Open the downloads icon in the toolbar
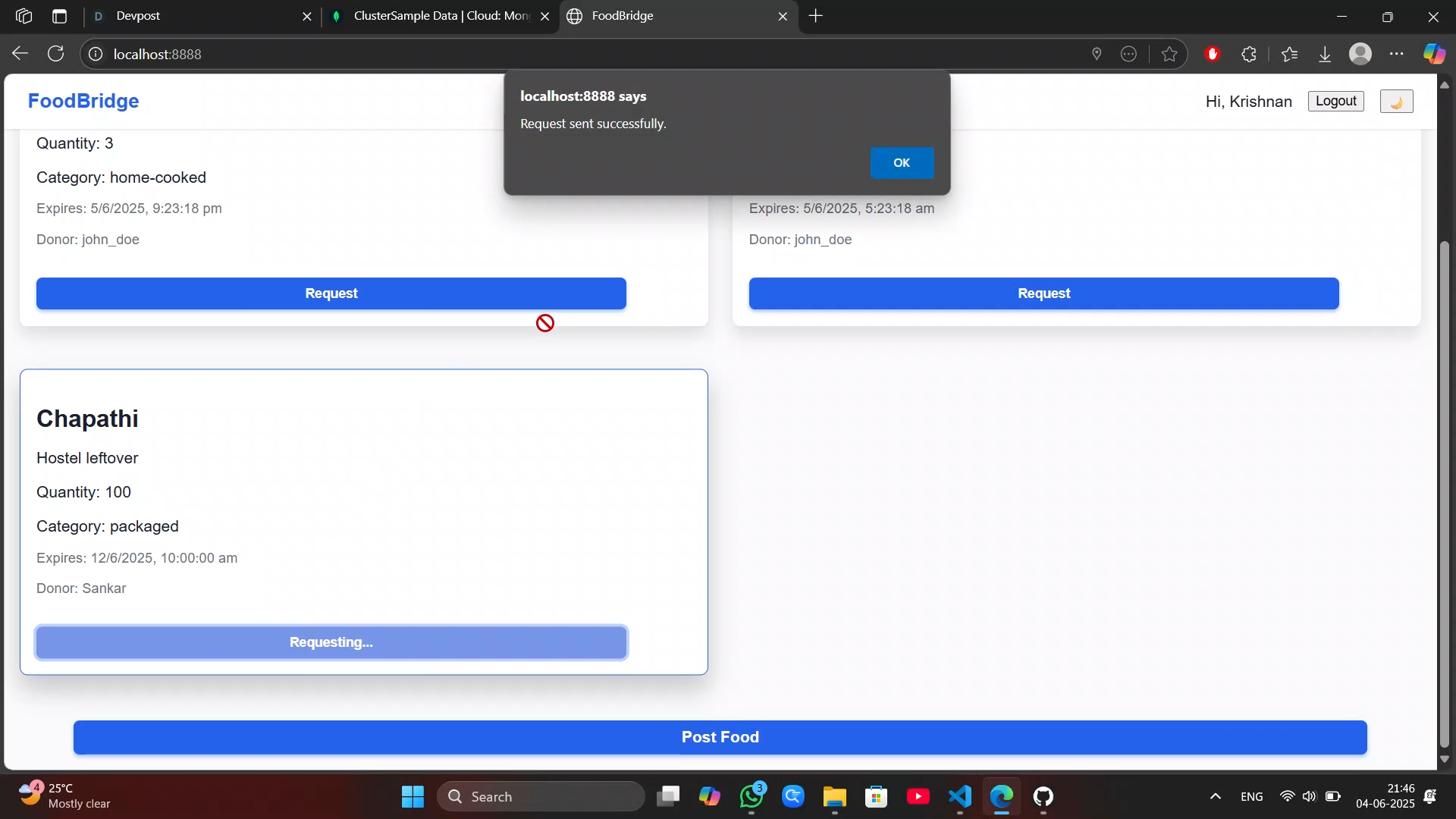This screenshot has width=1456, height=819. coord(1325,54)
